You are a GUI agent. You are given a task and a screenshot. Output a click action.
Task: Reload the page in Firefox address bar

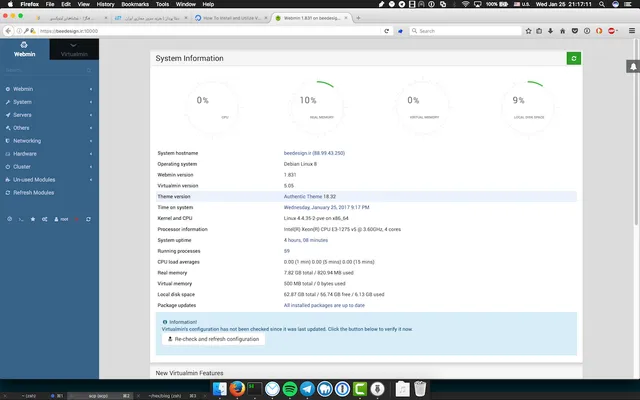387,31
